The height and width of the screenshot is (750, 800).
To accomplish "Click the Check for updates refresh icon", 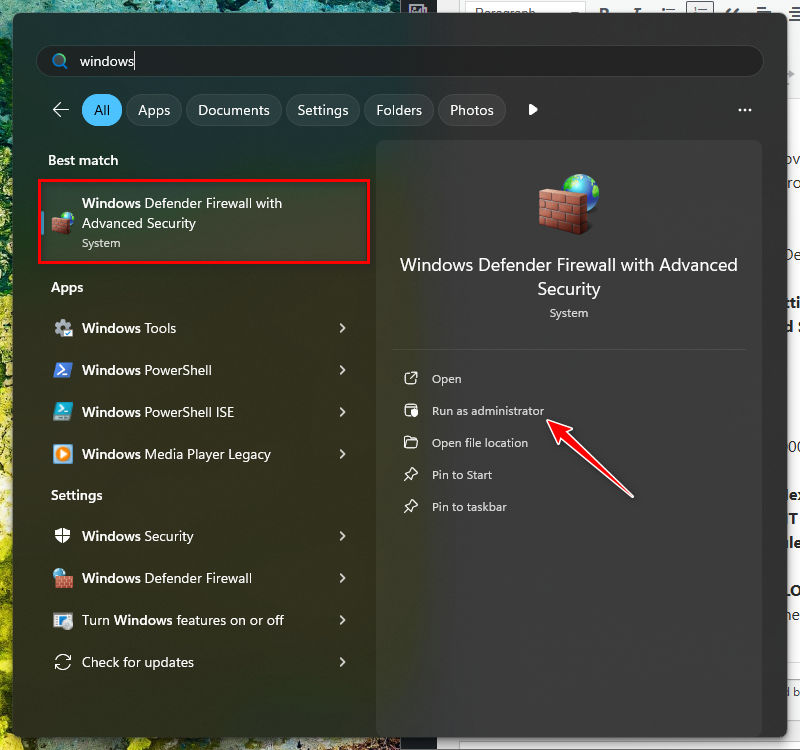I will (x=63, y=662).
